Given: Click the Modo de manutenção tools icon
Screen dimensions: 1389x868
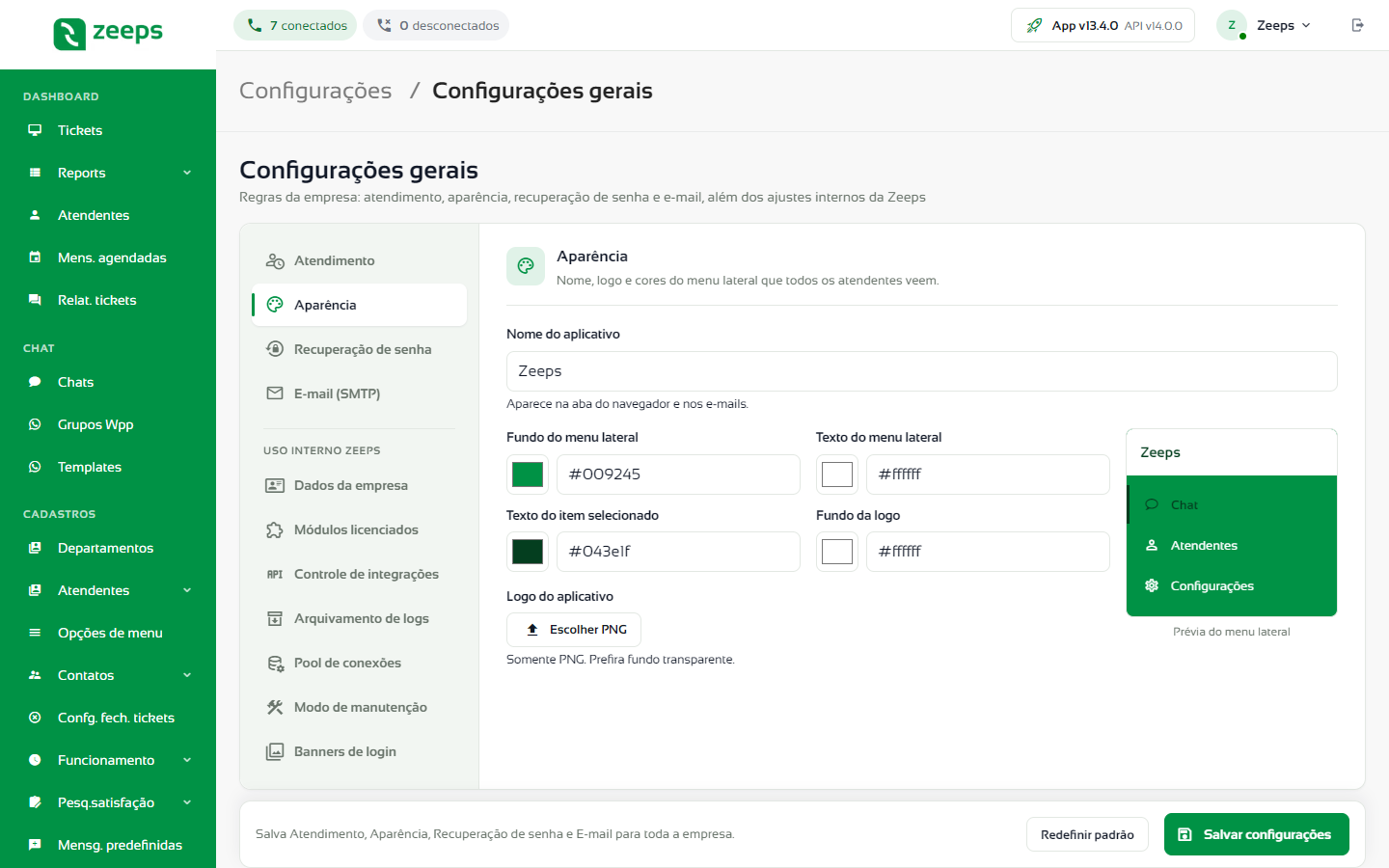Looking at the screenshot, I should [x=275, y=707].
